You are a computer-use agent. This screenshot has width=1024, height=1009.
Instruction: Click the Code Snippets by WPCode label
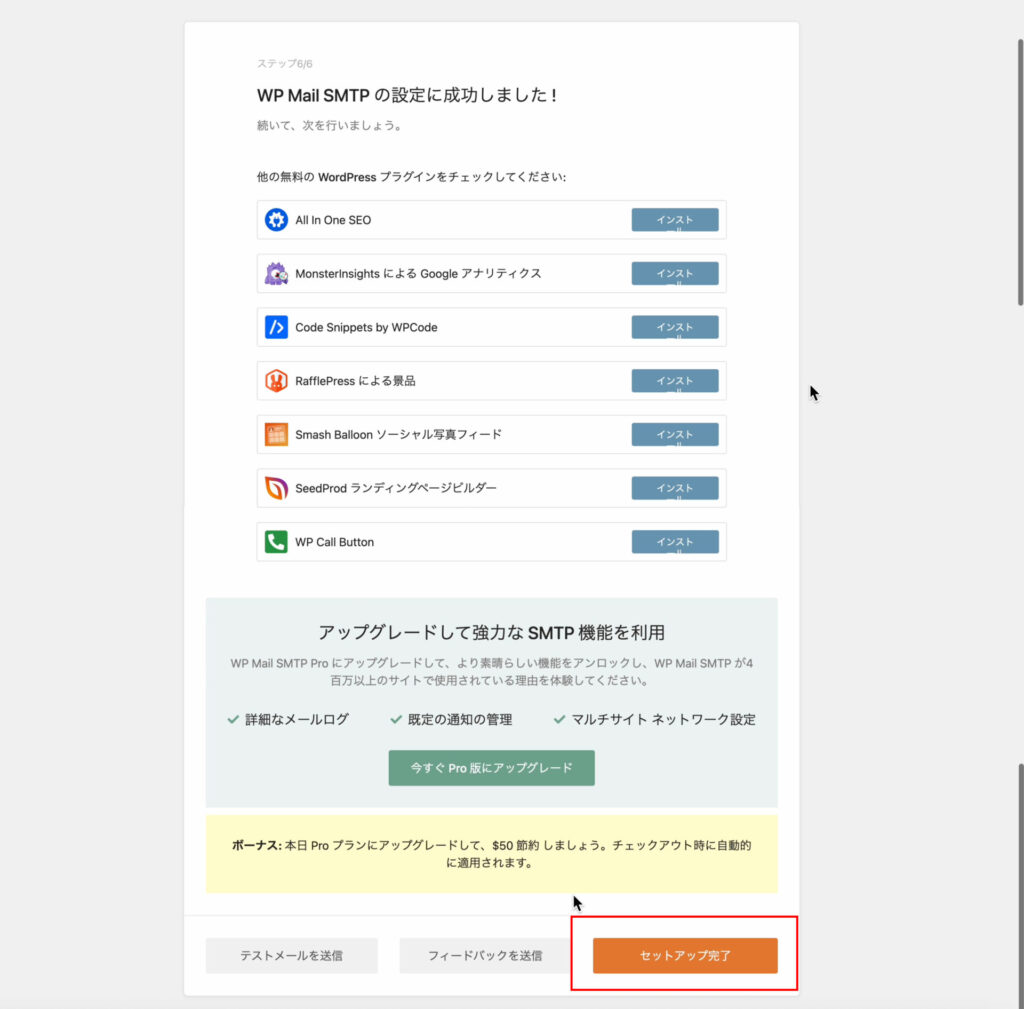(366, 327)
